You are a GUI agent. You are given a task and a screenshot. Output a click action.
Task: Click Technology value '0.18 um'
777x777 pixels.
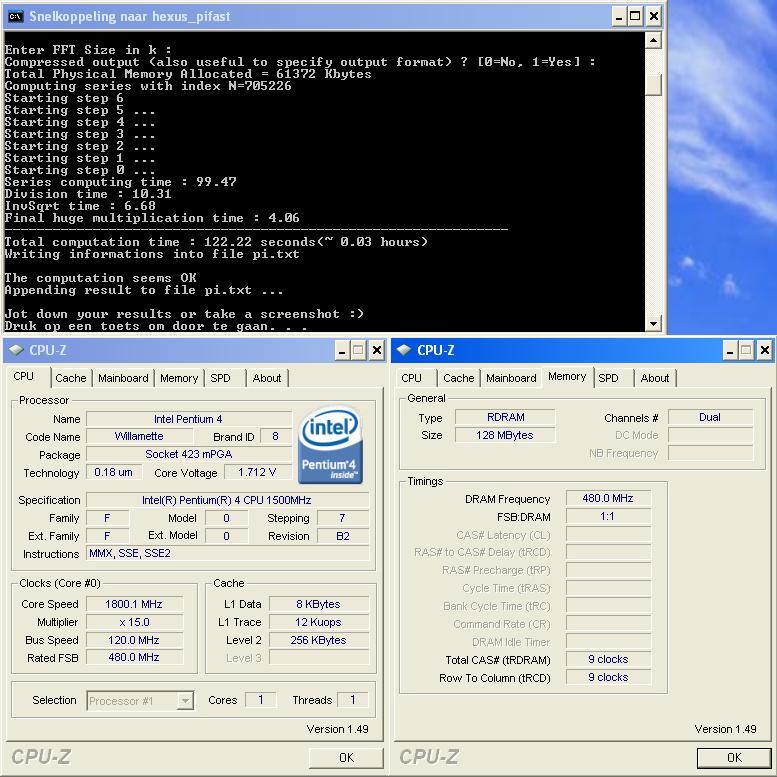click(x=114, y=472)
